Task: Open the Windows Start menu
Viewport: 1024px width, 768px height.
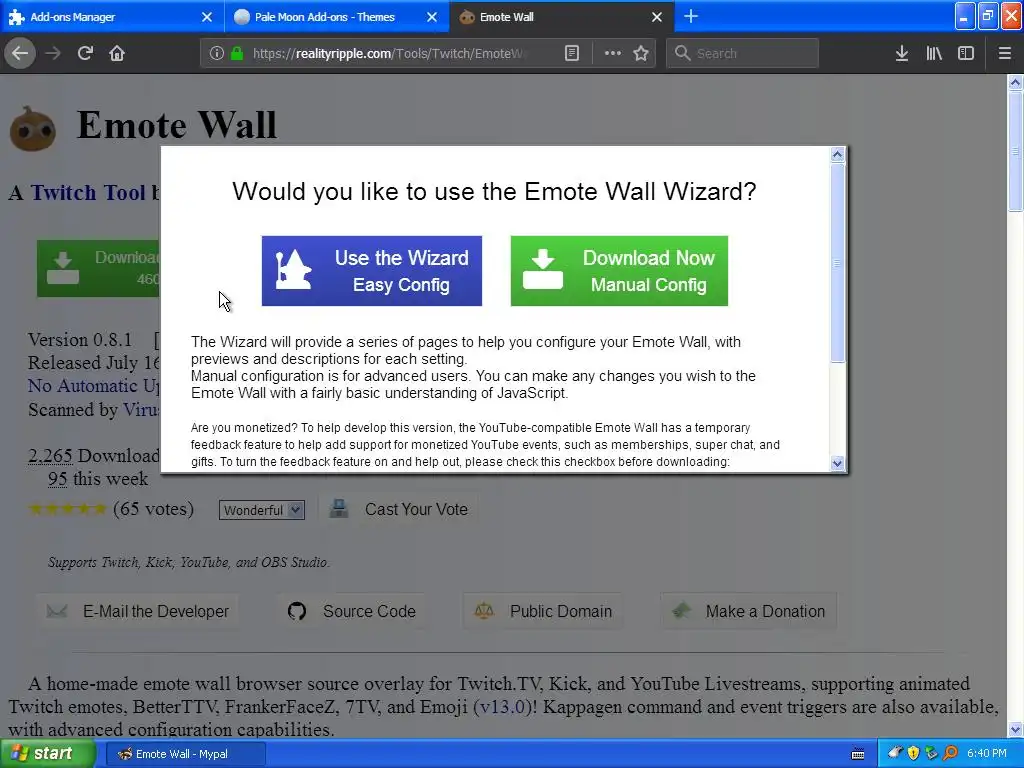Action: (x=48, y=754)
